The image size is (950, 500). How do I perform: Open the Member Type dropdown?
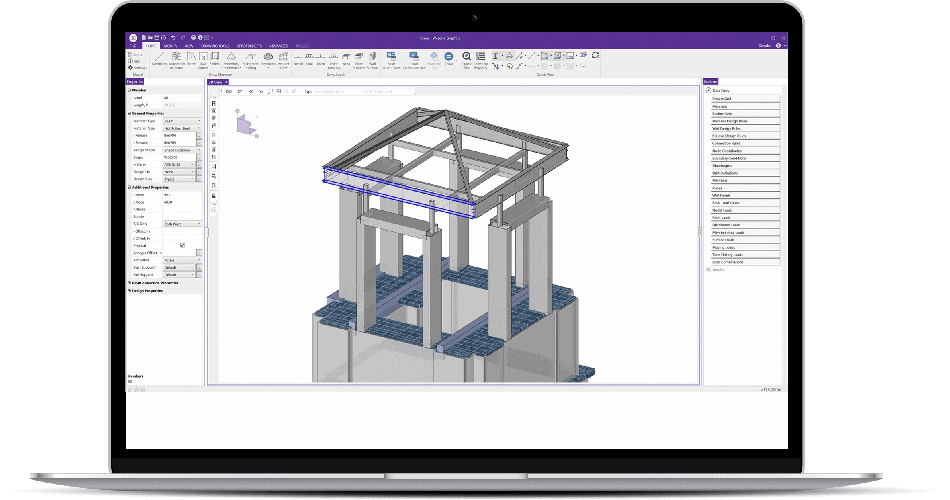[198, 121]
